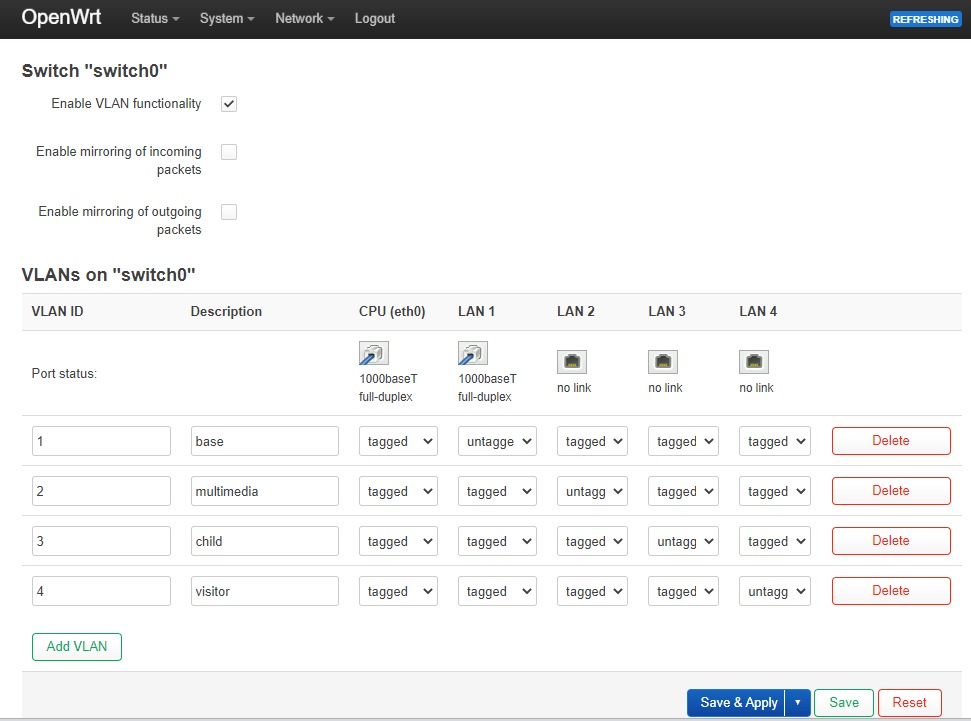Open the Network menu
The width and height of the screenshot is (971, 721).
305,19
